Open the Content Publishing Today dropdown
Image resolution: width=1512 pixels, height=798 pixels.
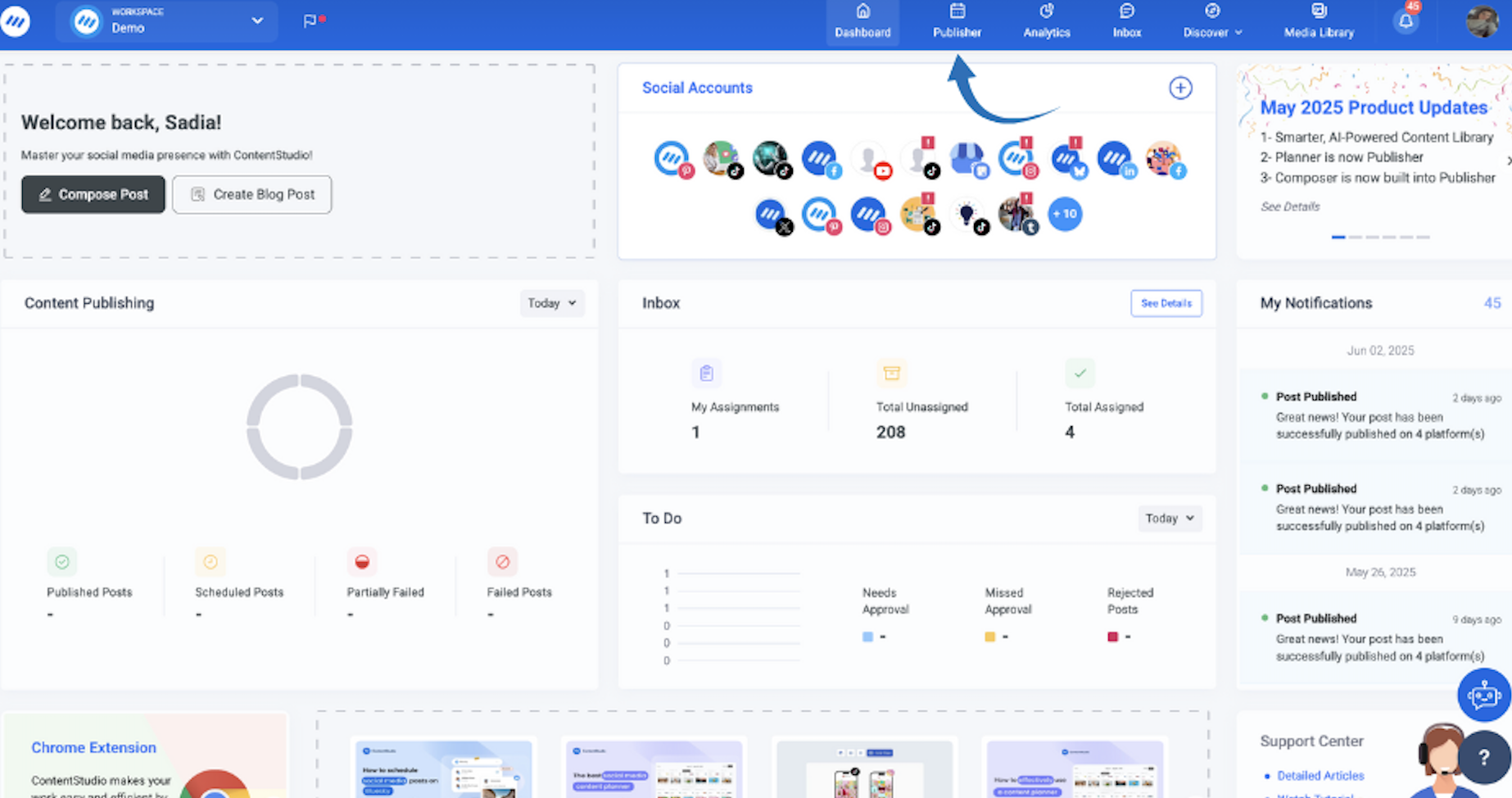[x=552, y=303]
